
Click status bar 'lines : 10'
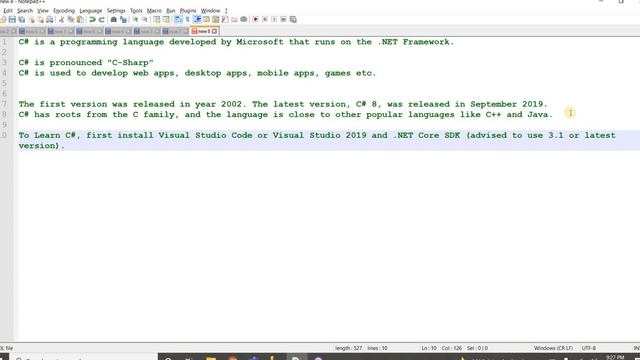click(x=378, y=348)
